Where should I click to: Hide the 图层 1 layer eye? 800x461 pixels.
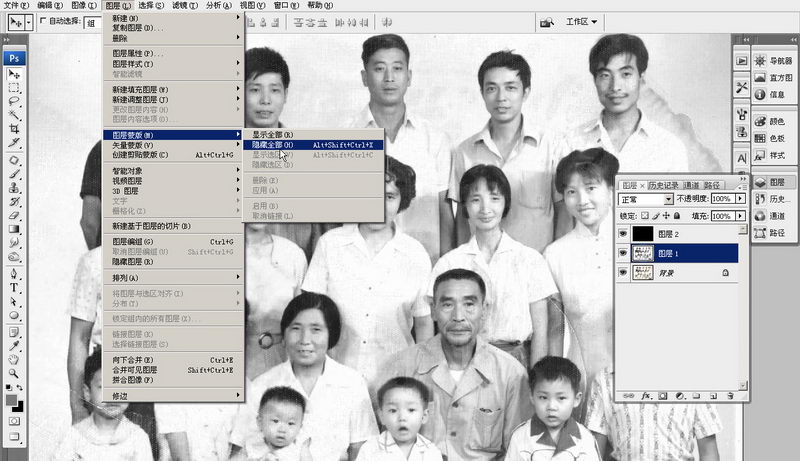[x=623, y=253]
